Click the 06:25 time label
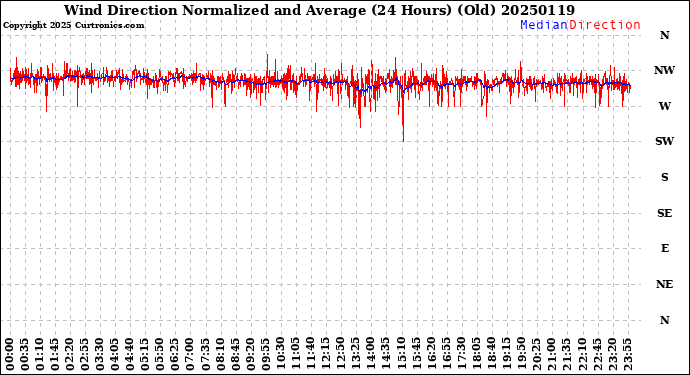This screenshot has height=375, width=690. tap(175, 354)
